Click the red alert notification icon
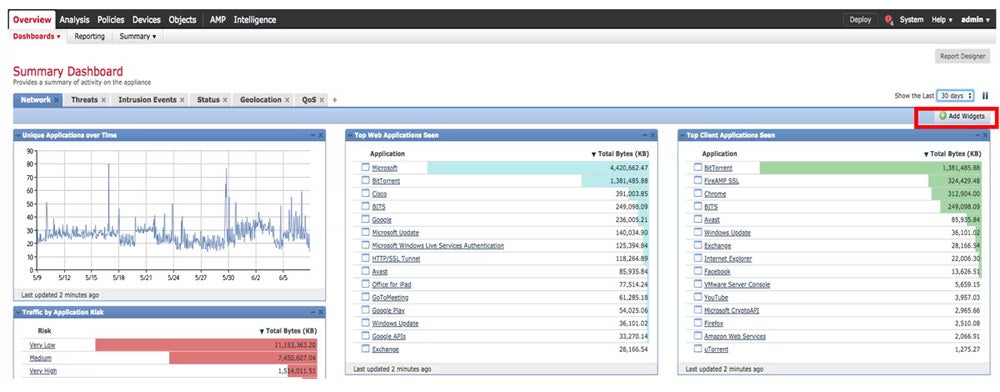The image size is (1000, 392). 888,20
